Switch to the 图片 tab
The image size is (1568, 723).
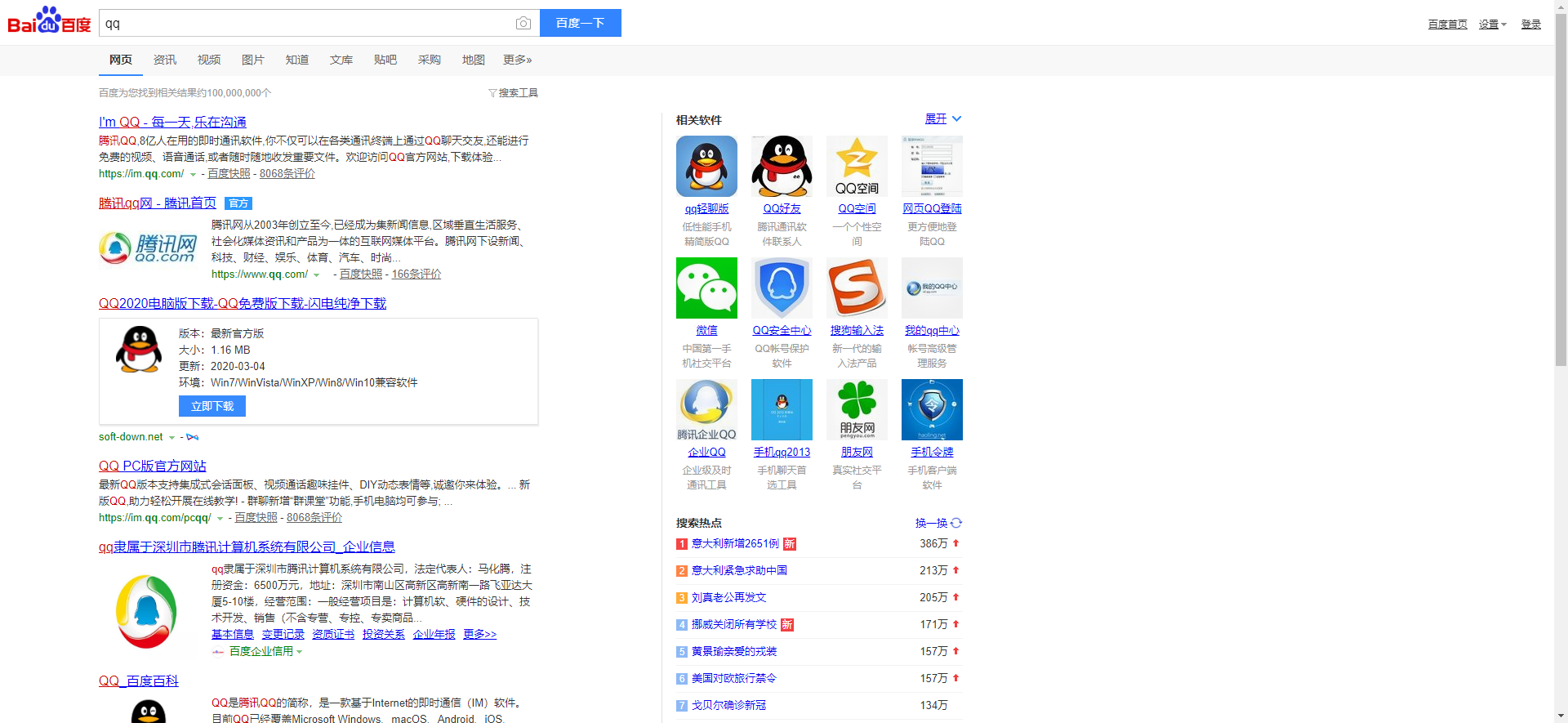pyautogui.click(x=252, y=60)
